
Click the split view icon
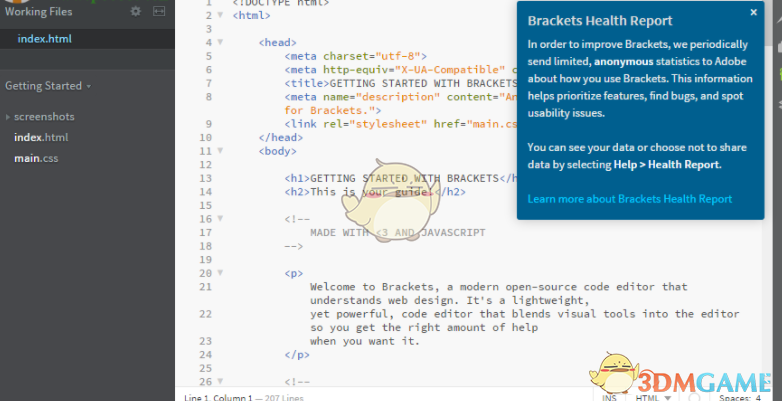point(159,12)
